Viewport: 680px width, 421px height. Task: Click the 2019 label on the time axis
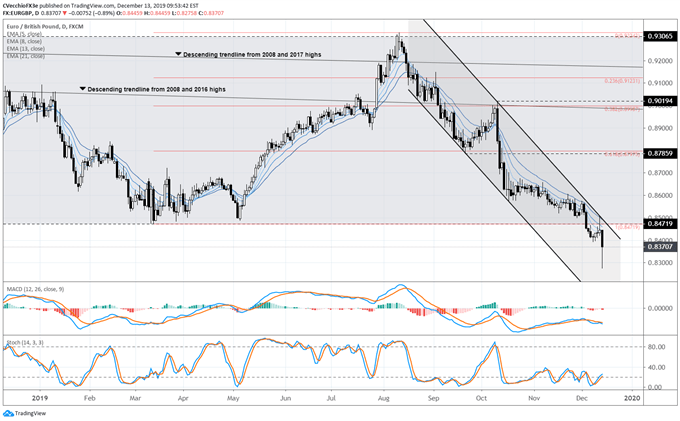tap(40, 398)
